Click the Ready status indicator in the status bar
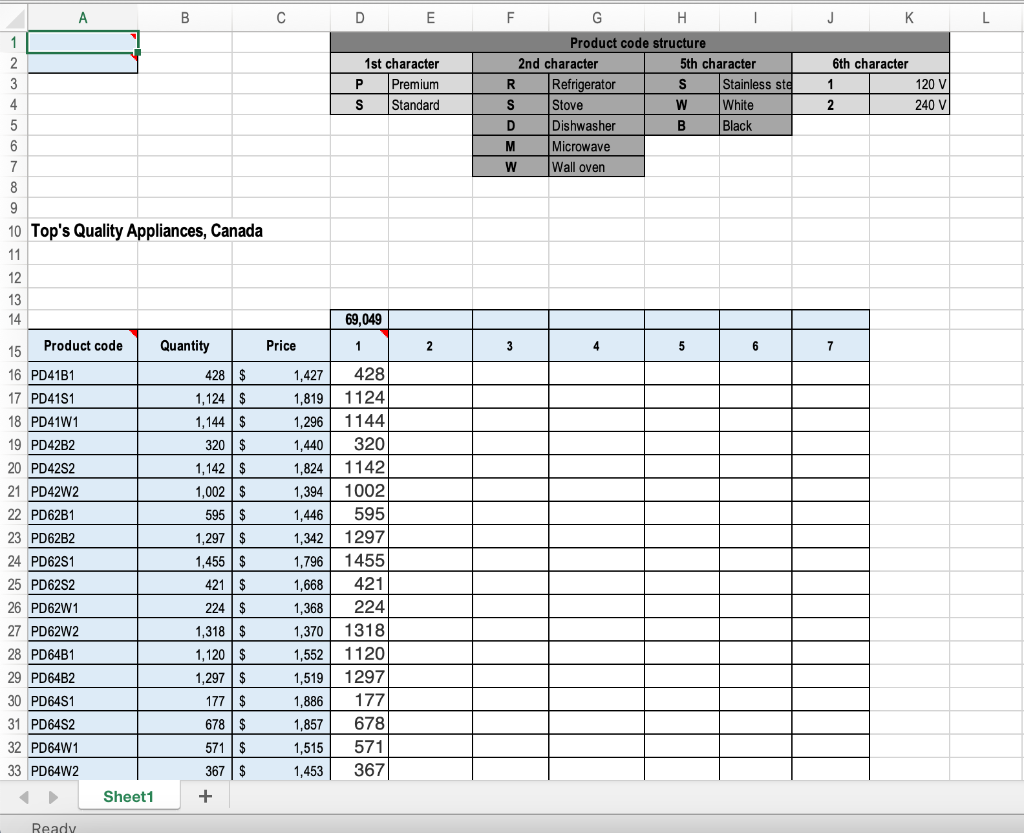Viewport: 1024px width, 833px height. click(53, 826)
